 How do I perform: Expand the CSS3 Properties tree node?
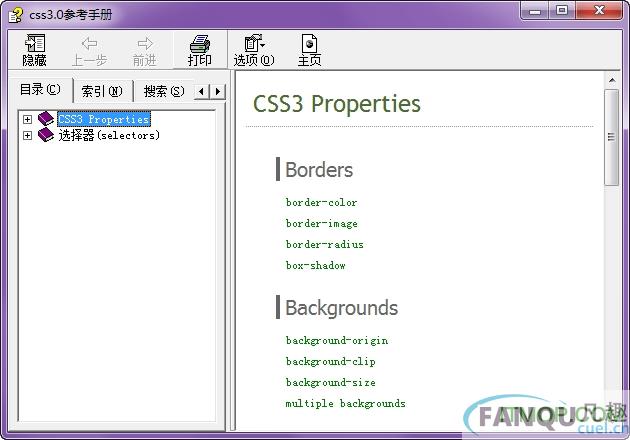[27, 119]
